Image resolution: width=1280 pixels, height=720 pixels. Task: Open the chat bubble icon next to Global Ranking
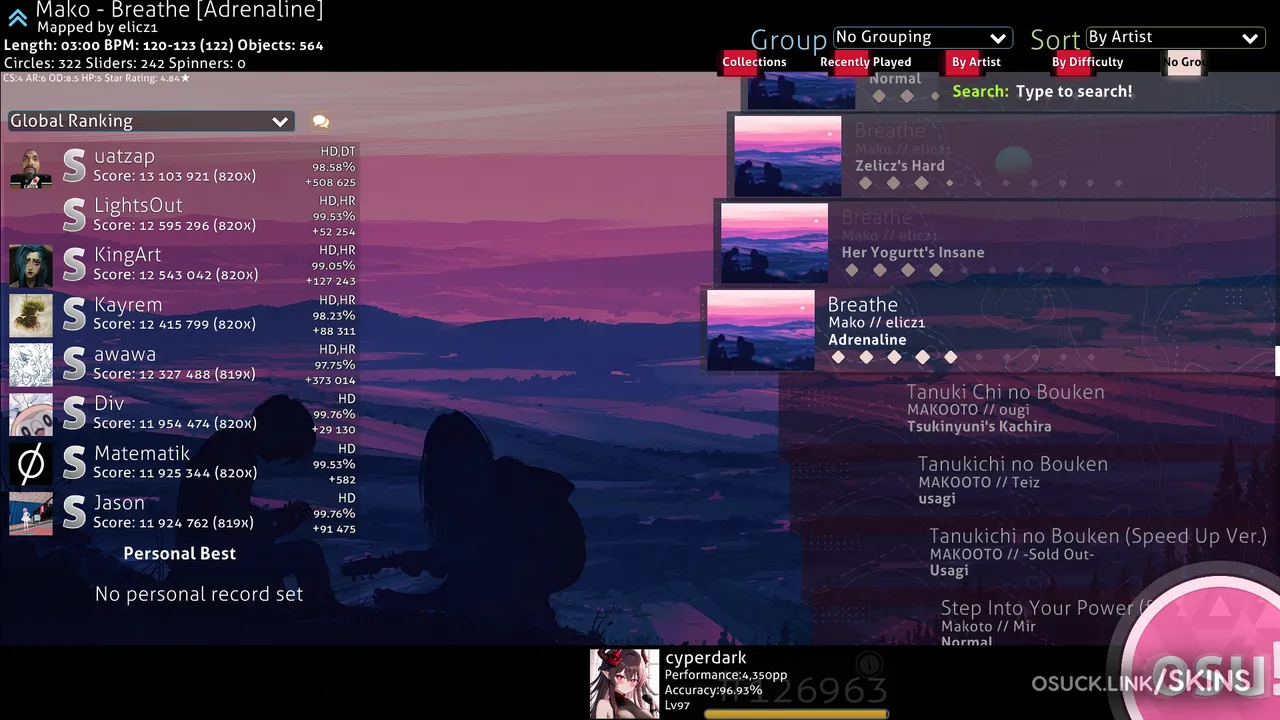pyautogui.click(x=320, y=121)
